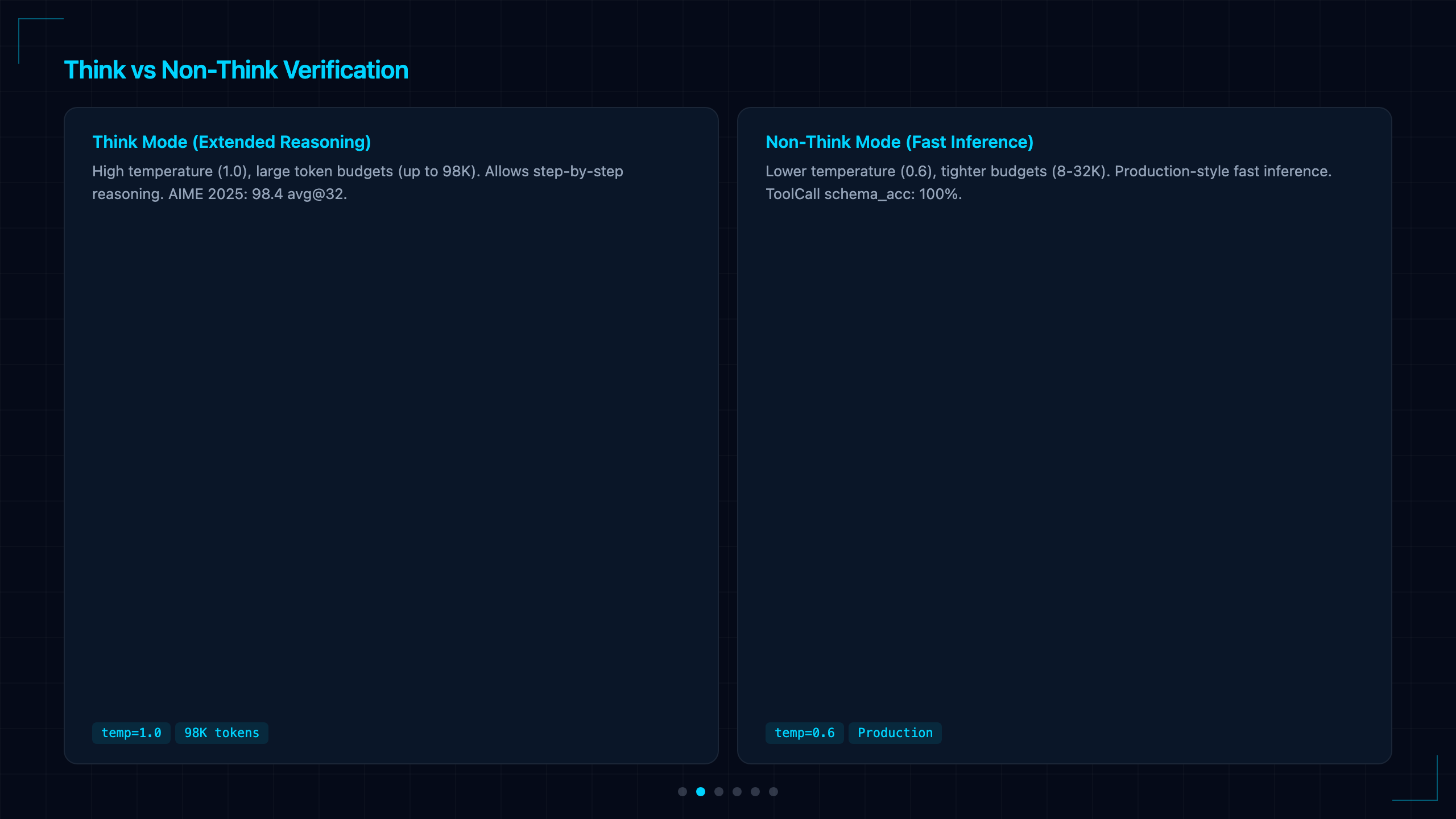The height and width of the screenshot is (819, 1456).
Task: Click the 98K tokens tag
Action: (222, 733)
